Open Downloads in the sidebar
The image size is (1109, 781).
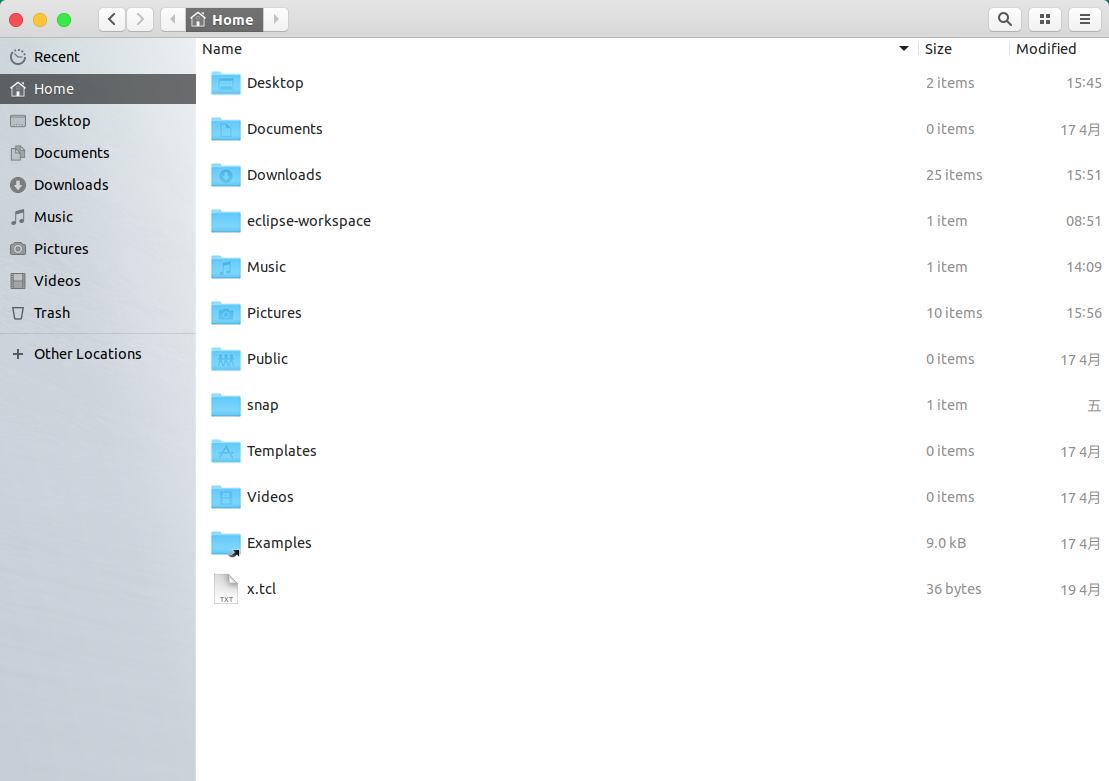click(x=98, y=185)
